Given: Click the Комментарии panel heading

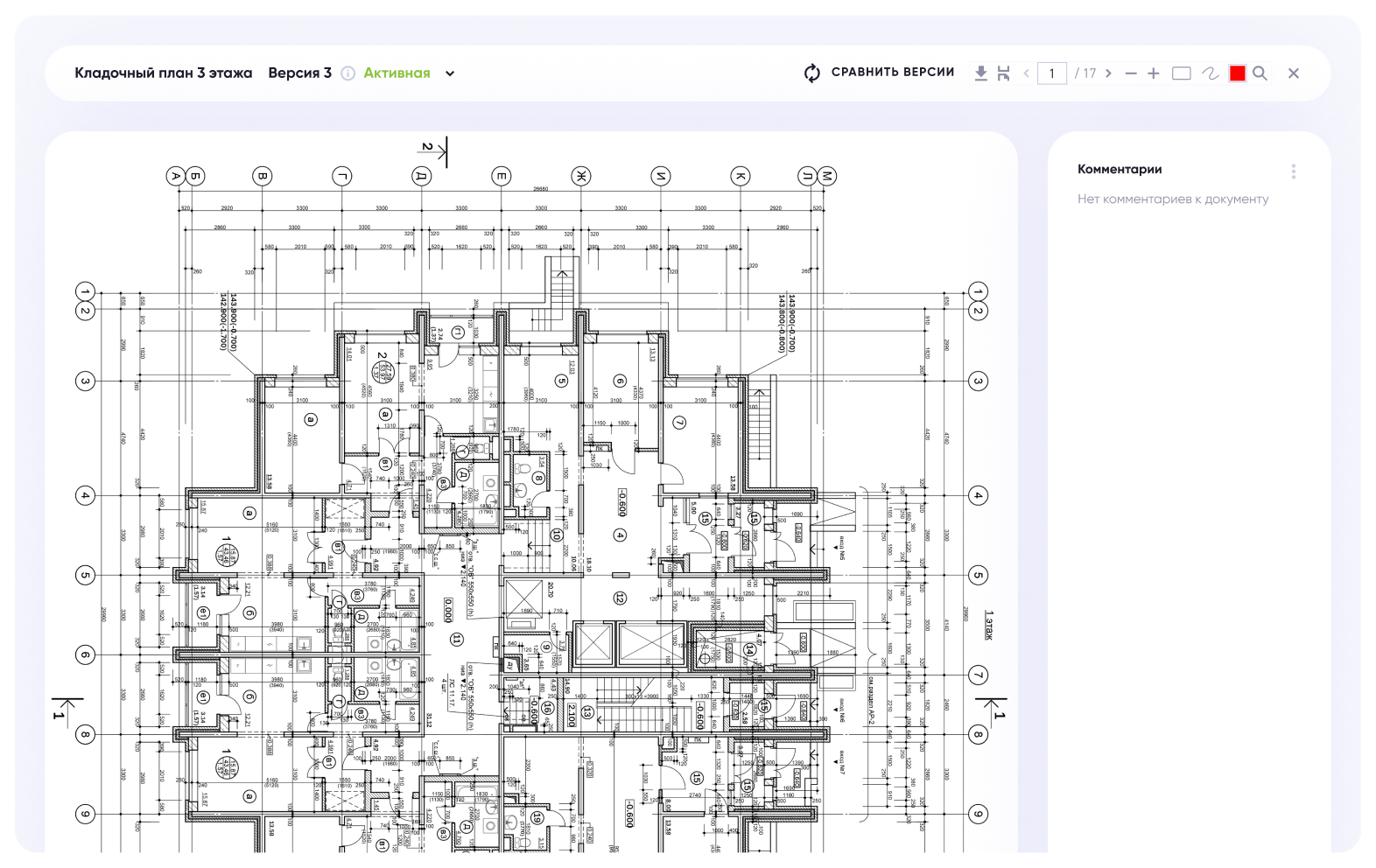Looking at the screenshot, I should [1120, 170].
